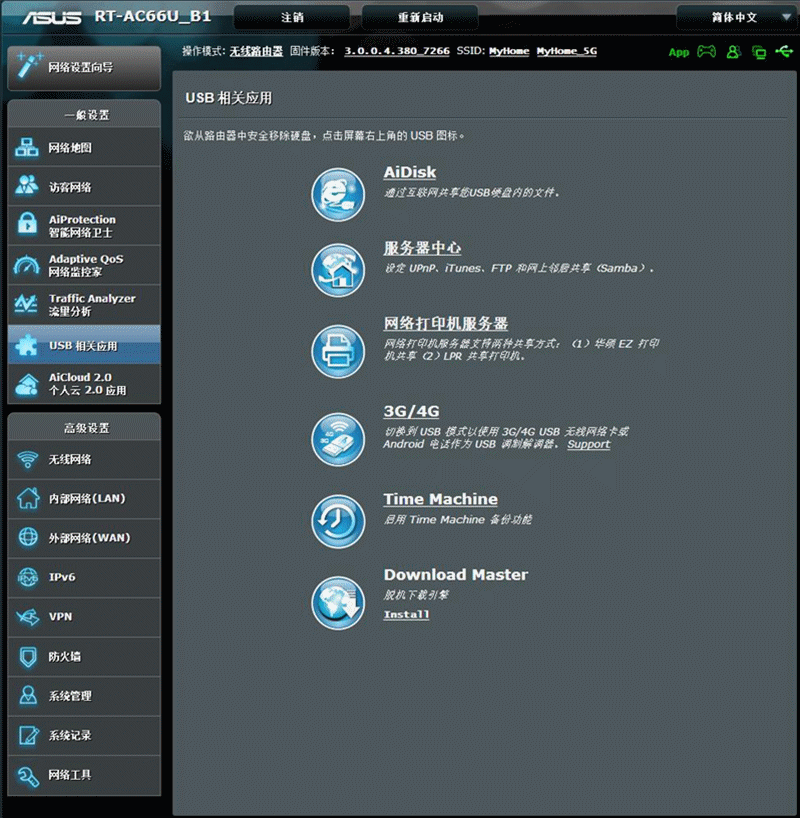The width and height of the screenshot is (800, 818).
Task: Open 系统管理 administration page
Action: point(84,696)
